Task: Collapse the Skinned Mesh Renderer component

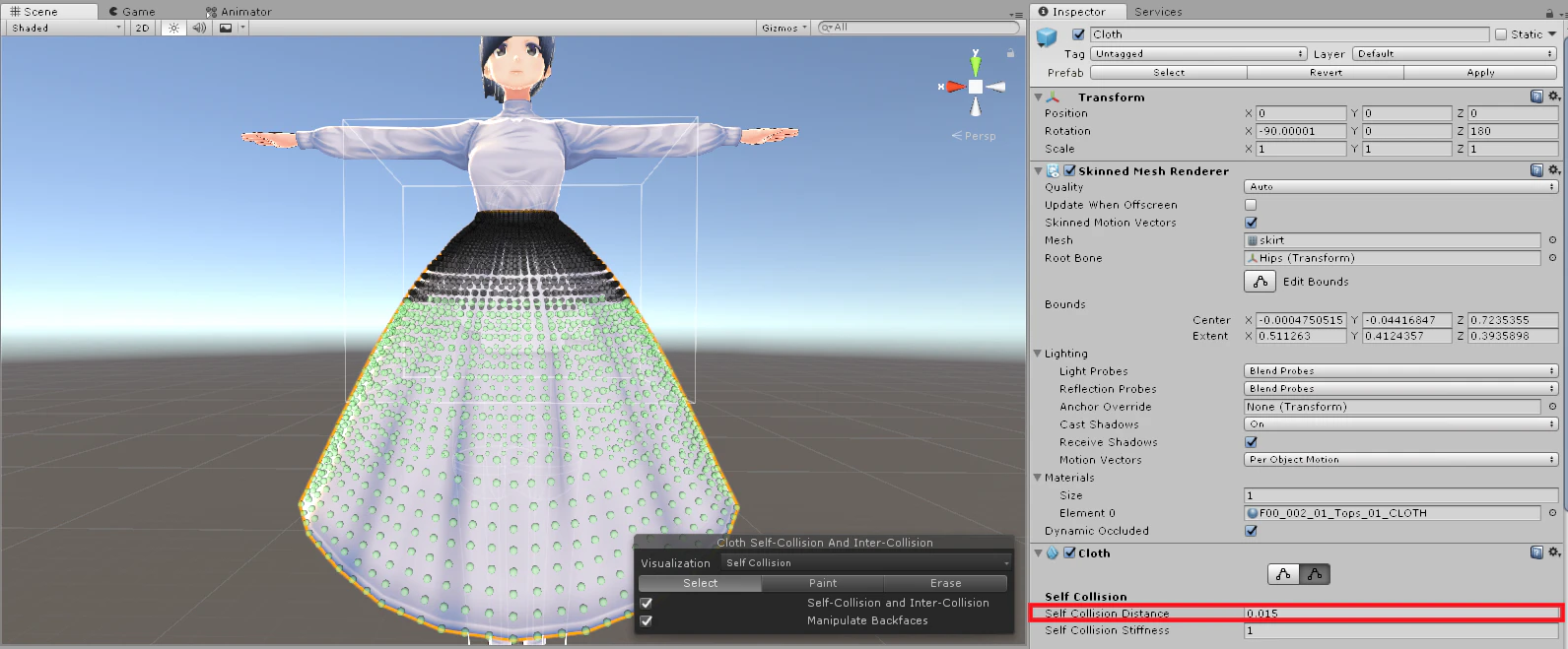Action: pyautogui.click(x=1038, y=171)
